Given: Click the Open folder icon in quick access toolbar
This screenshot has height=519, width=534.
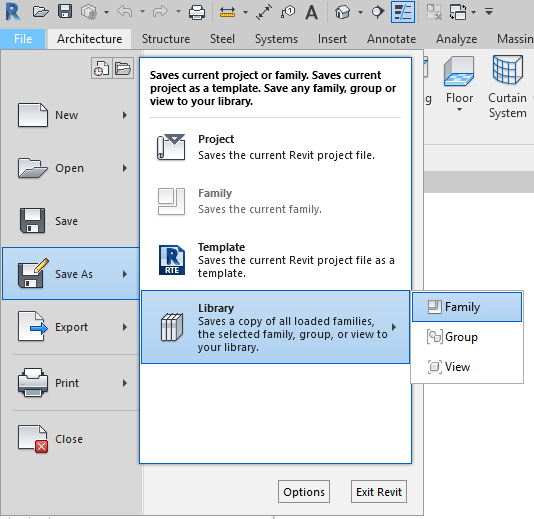Looking at the screenshot, I should [x=41, y=12].
